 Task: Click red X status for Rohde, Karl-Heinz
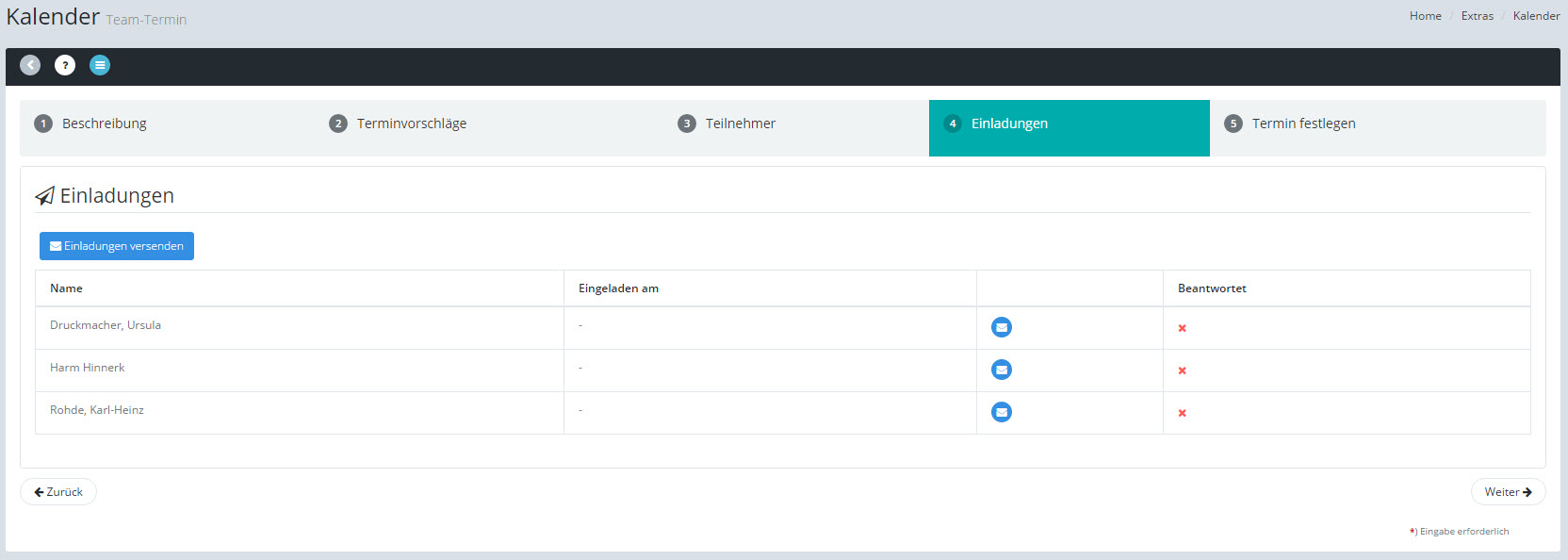coord(1182,413)
